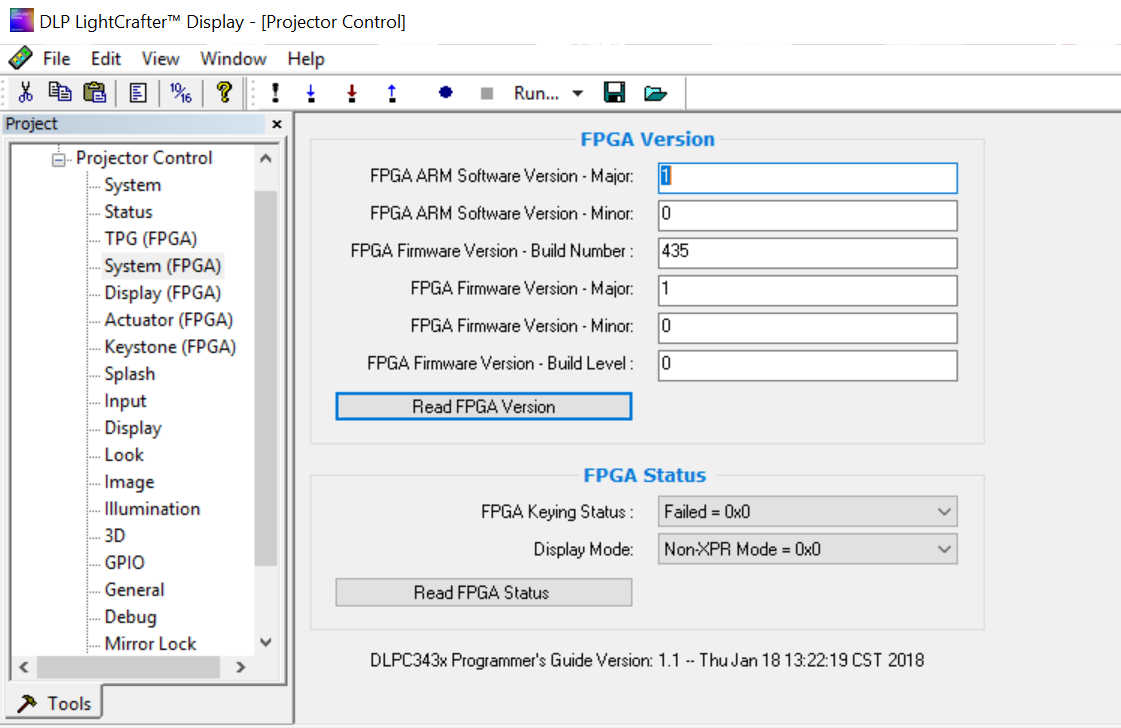The width and height of the screenshot is (1121, 728).
Task: Select the Look tree item
Action: click(x=124, y=455)
